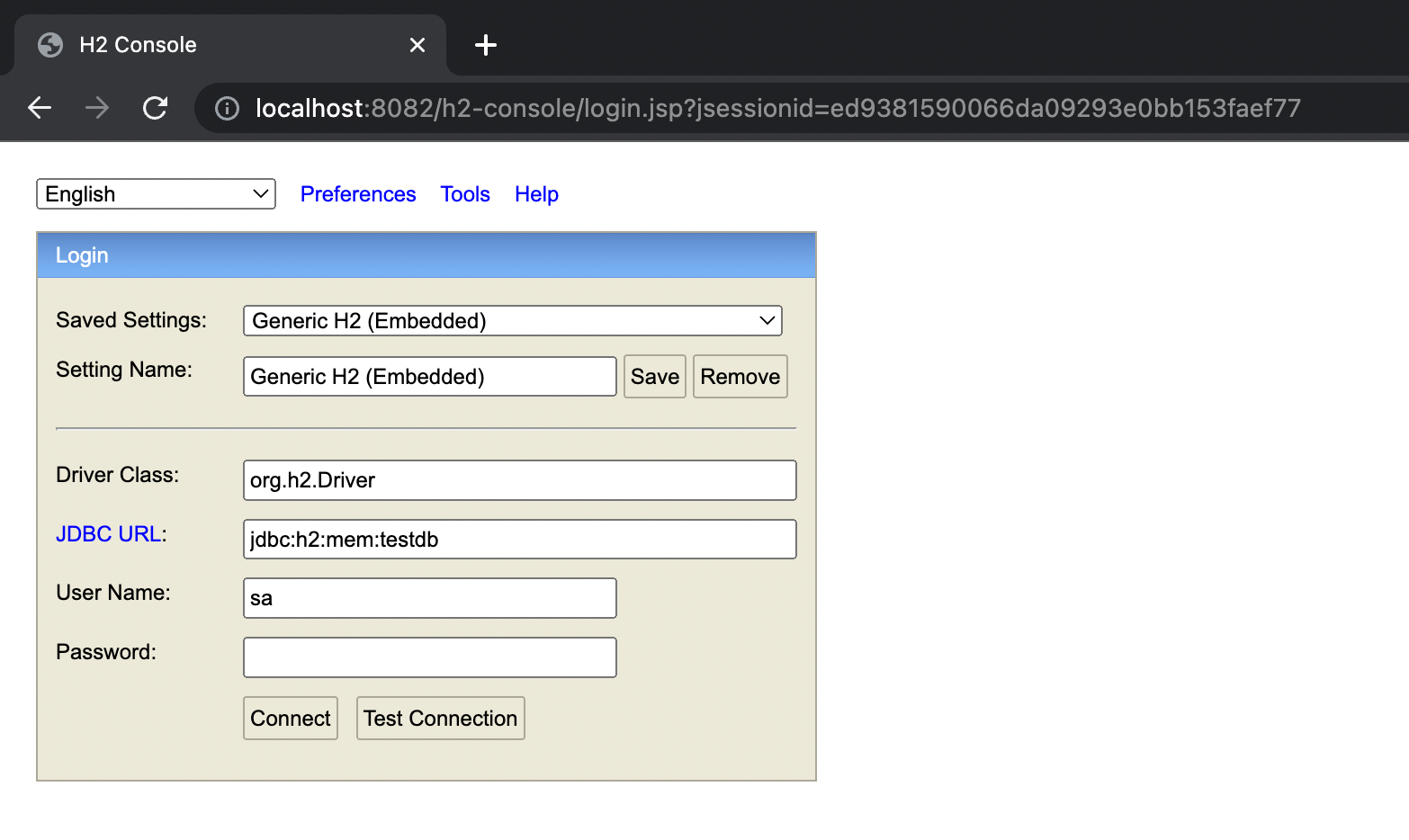Screen dimensions: 1409x840
Task: Focus the Password field
Action: [430, 657]
